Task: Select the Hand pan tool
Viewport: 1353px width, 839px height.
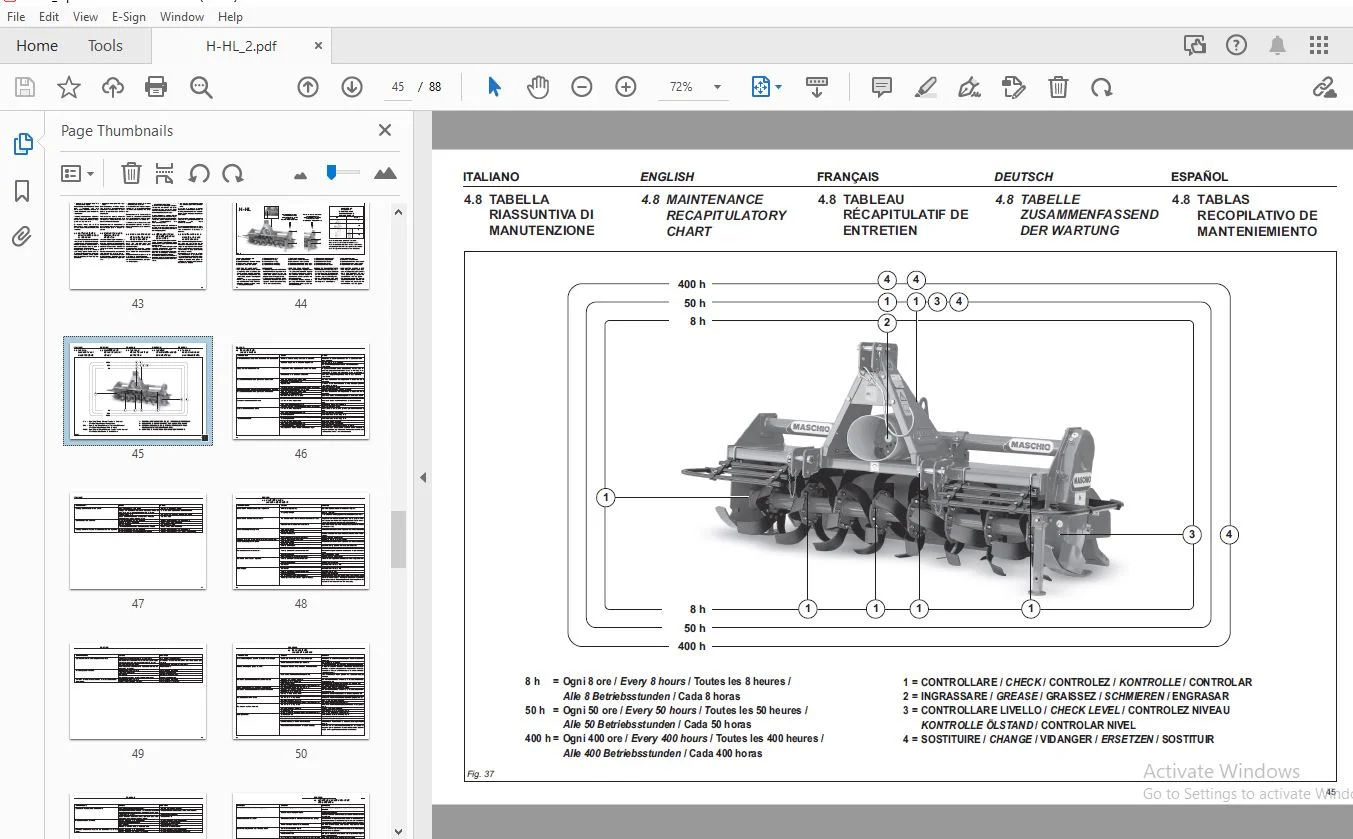Action: pyautogui.click(x=538, y=87)
